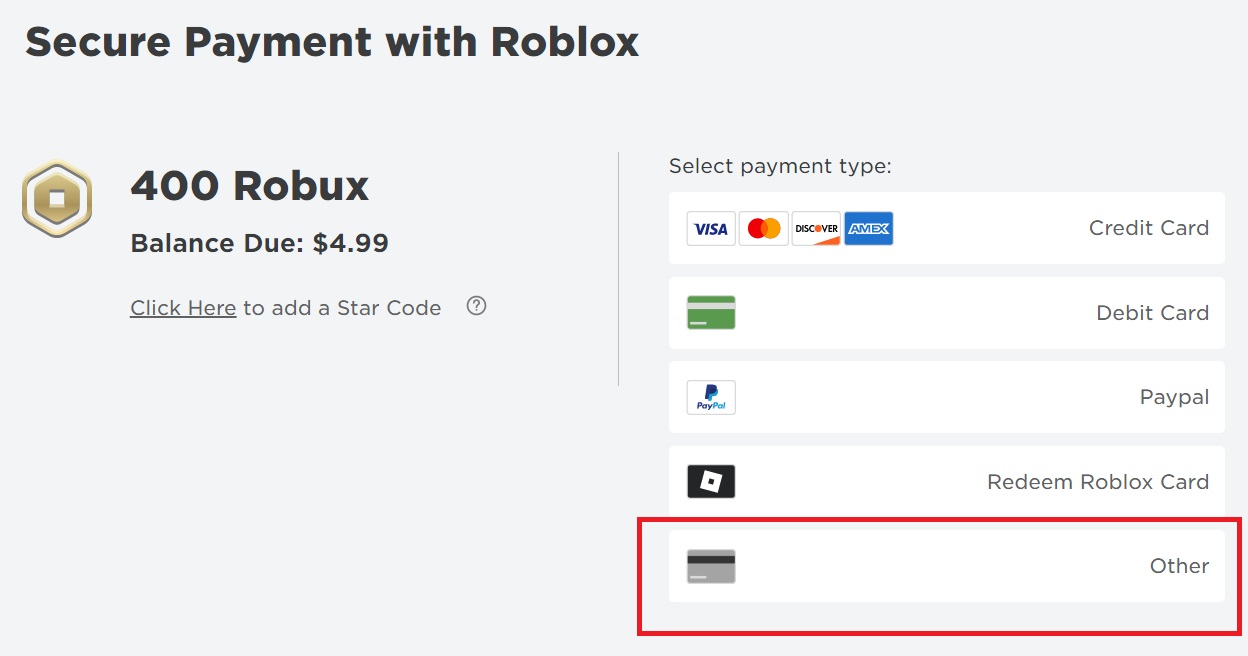Click the "400 Robux" product title
Screen dimensions: 1248x656
[x=250, y=186]
